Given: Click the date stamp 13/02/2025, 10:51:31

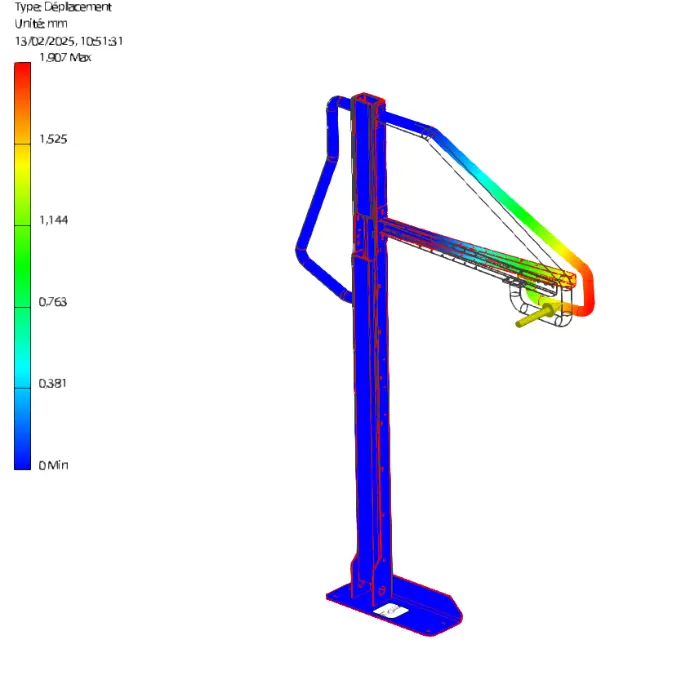Looking at the screenshot, I should point(69,41).
